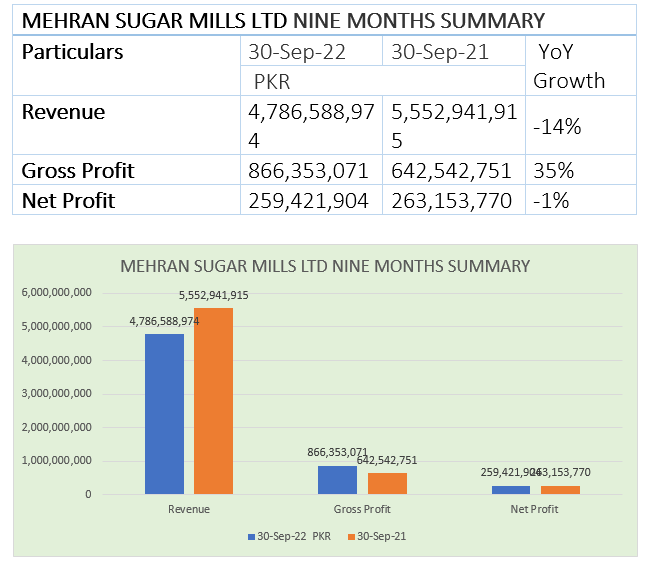Click the chart title text

click(325, 266)
